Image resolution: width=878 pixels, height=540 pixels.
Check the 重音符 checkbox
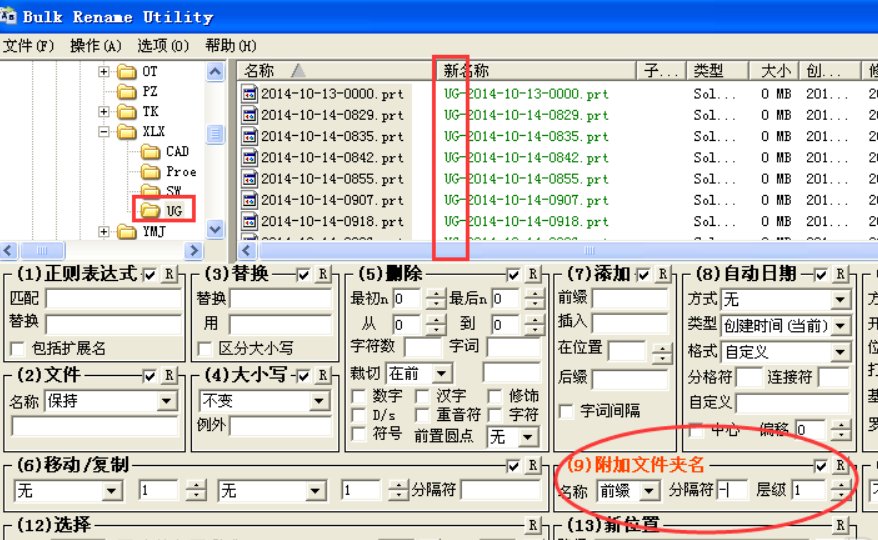pos(422,415)
